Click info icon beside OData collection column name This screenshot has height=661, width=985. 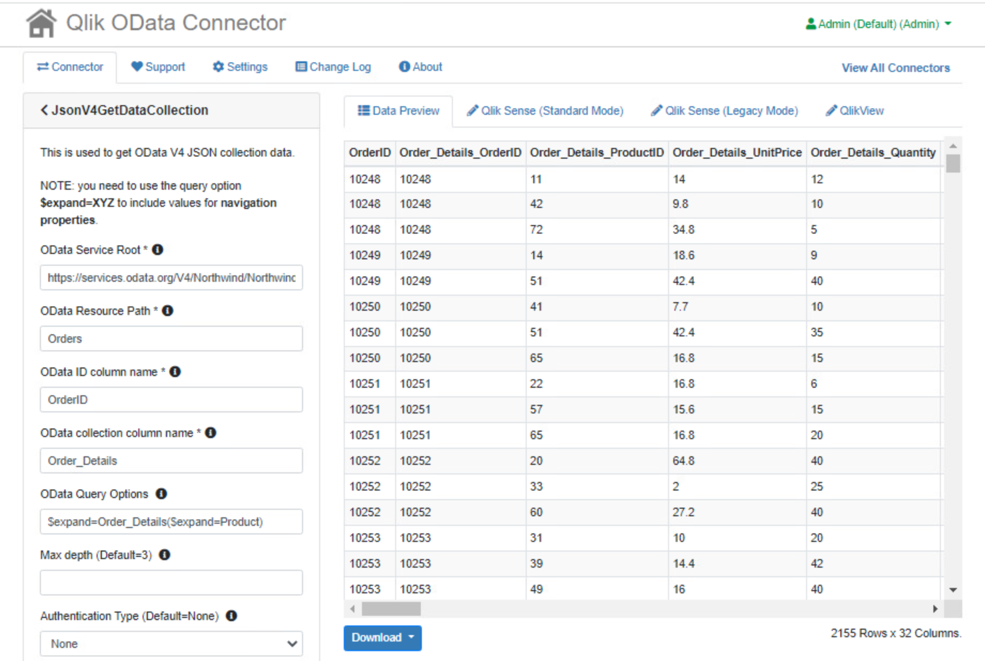click(x=211, y=433)
